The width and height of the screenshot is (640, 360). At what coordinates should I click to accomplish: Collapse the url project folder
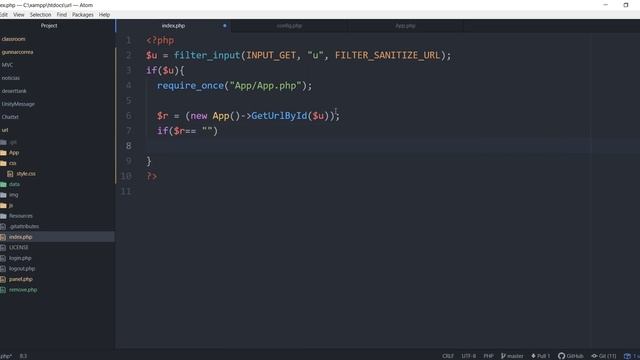(x=5, y=130)
